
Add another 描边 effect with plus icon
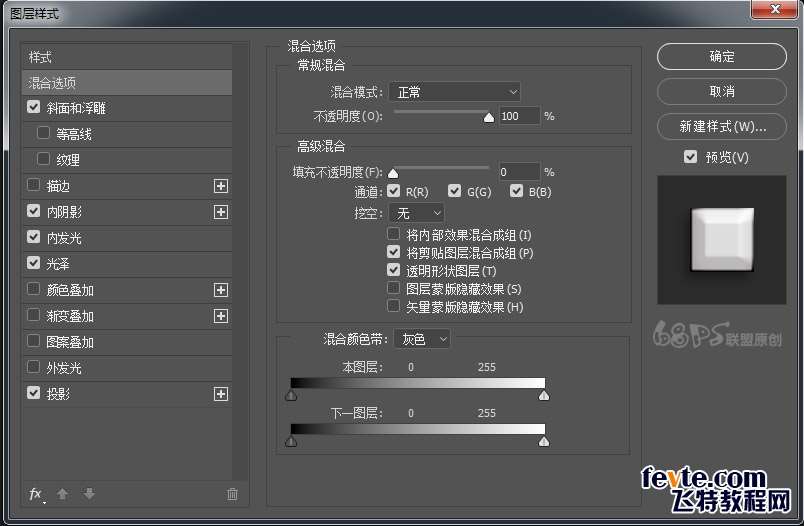tap(221, 186)
